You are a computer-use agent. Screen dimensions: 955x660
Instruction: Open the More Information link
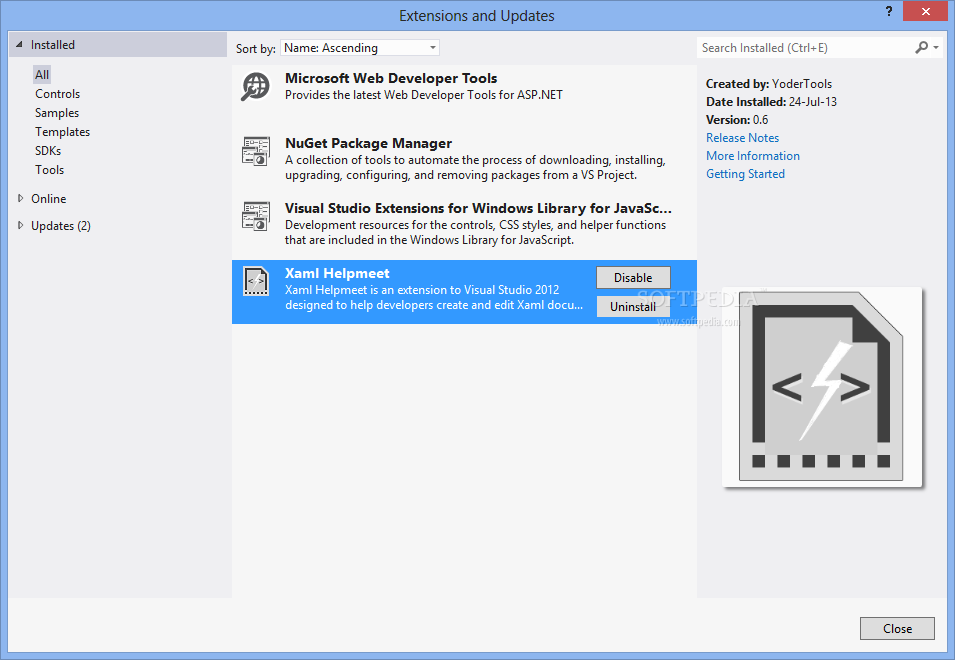click(753, 156)
